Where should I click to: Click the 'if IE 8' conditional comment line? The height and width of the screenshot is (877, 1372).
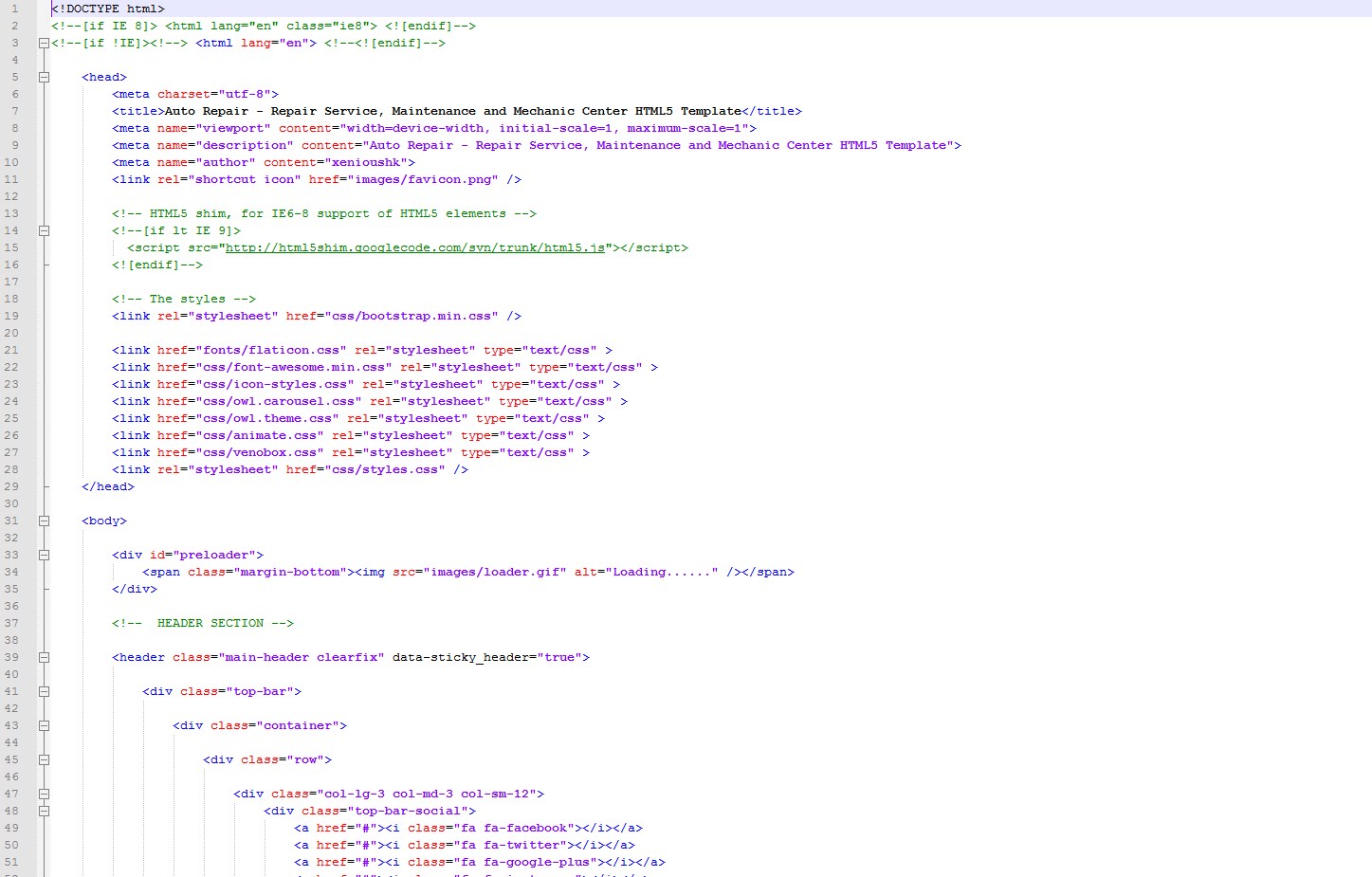[264, 26]
